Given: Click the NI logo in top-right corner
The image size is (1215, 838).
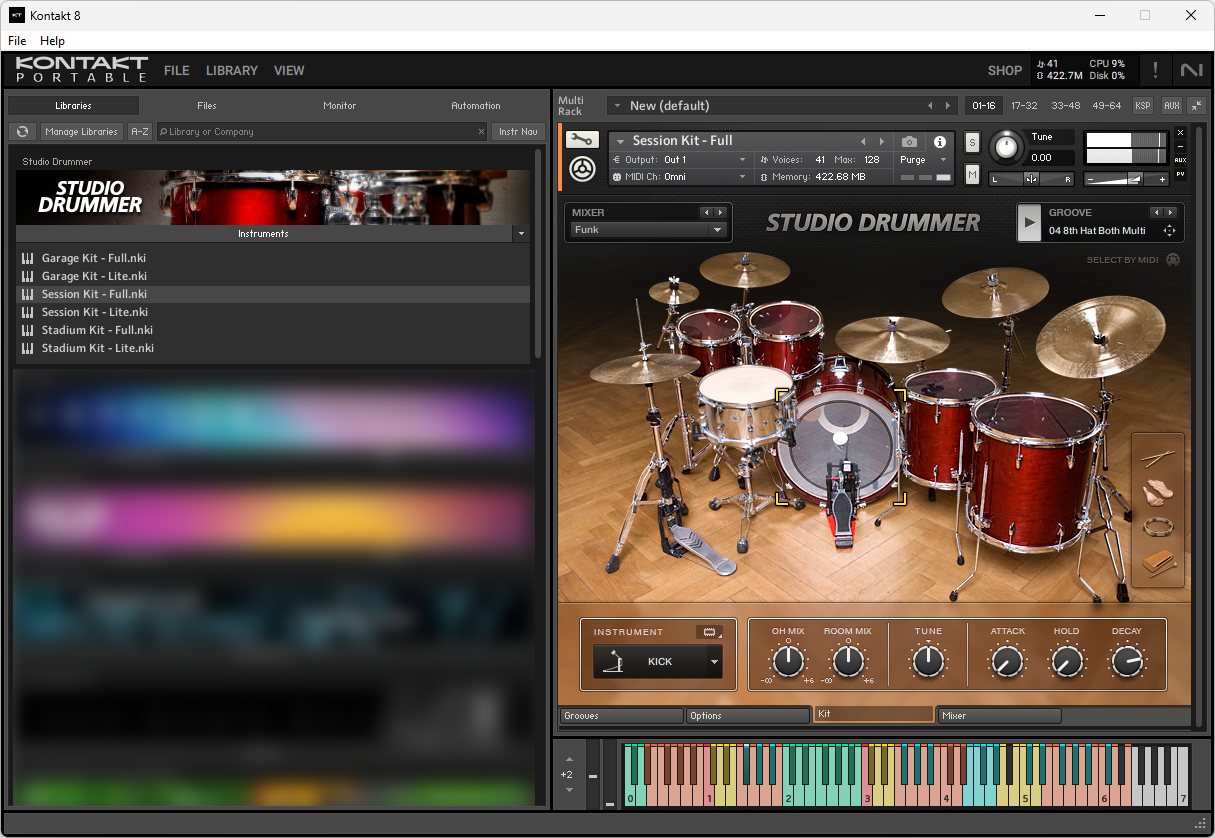Looking at the screenshot, I should click(1191, 70).
